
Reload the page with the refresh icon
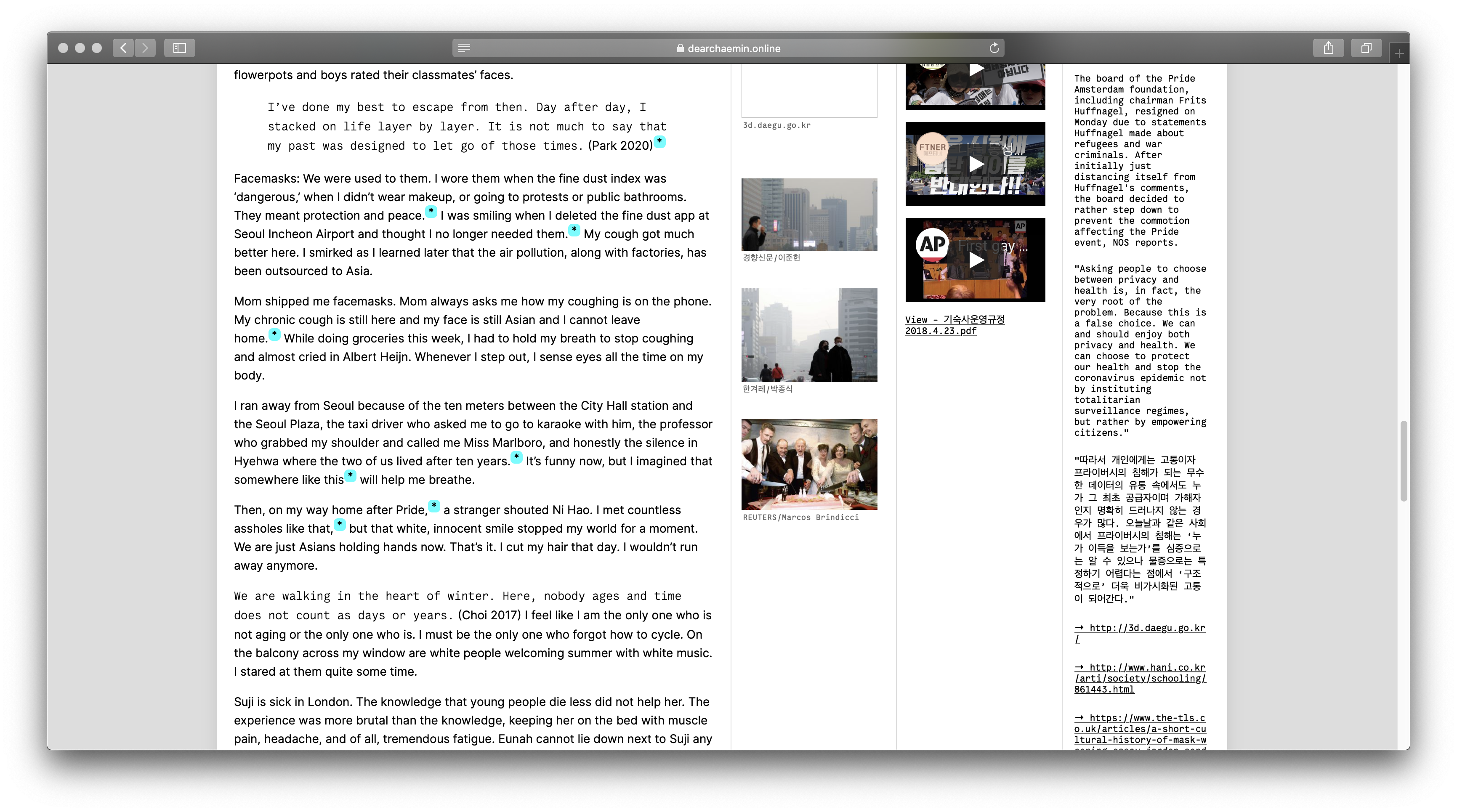pyautogui.click(x=994, y=48)
